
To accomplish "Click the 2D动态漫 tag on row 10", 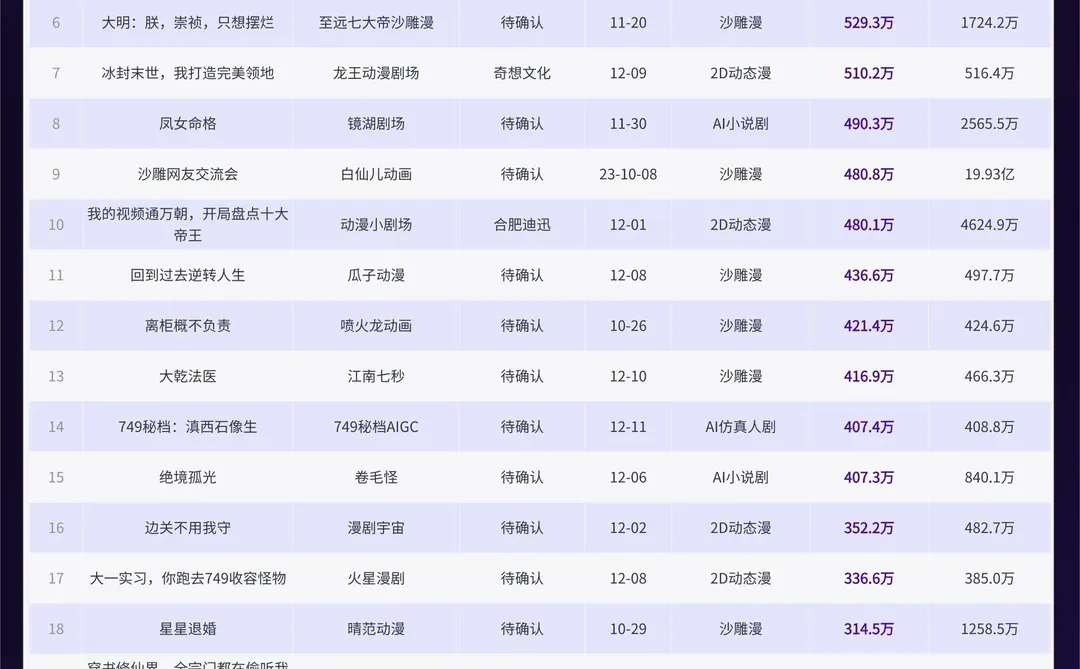I will (x=740, y=224).
